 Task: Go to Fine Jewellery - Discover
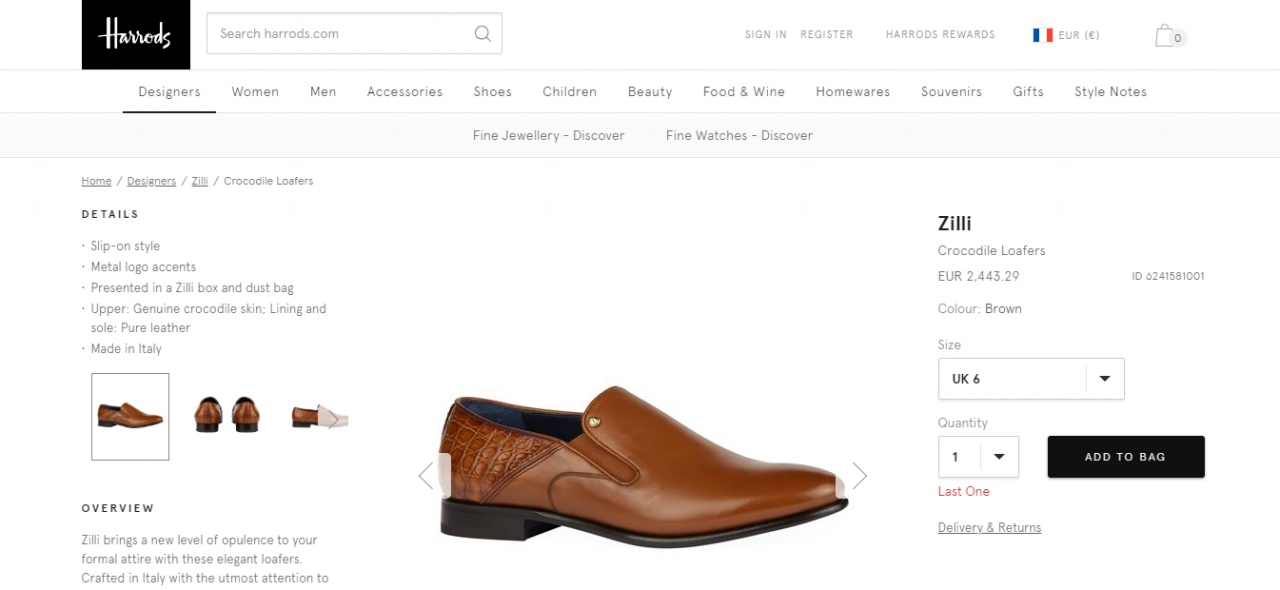click(548, 136)
